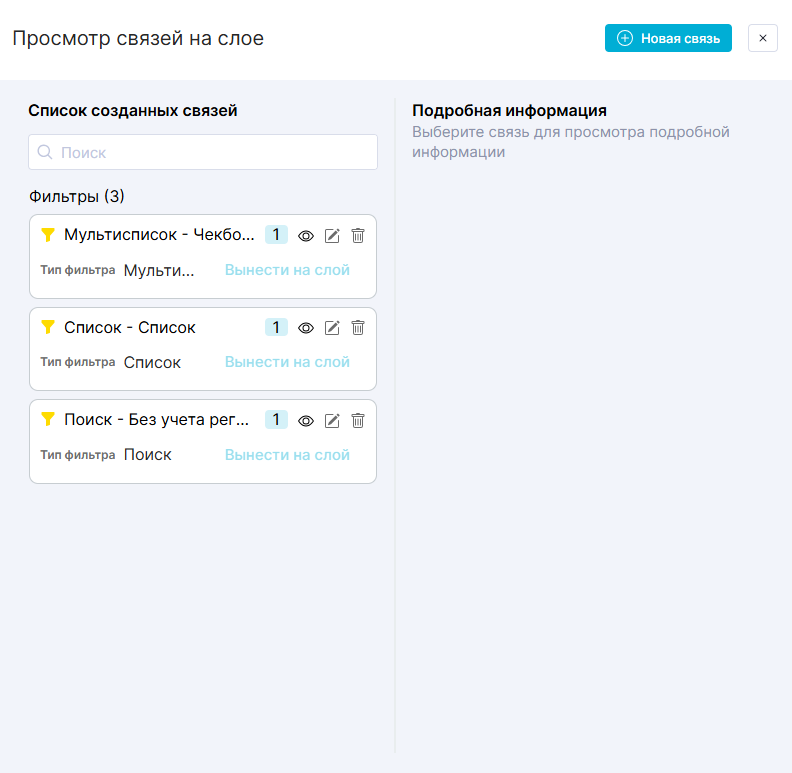Viewport: 792px width, 773px height.
Task: Edit the Список - Список filter
Action: click(x=332, y=328)
